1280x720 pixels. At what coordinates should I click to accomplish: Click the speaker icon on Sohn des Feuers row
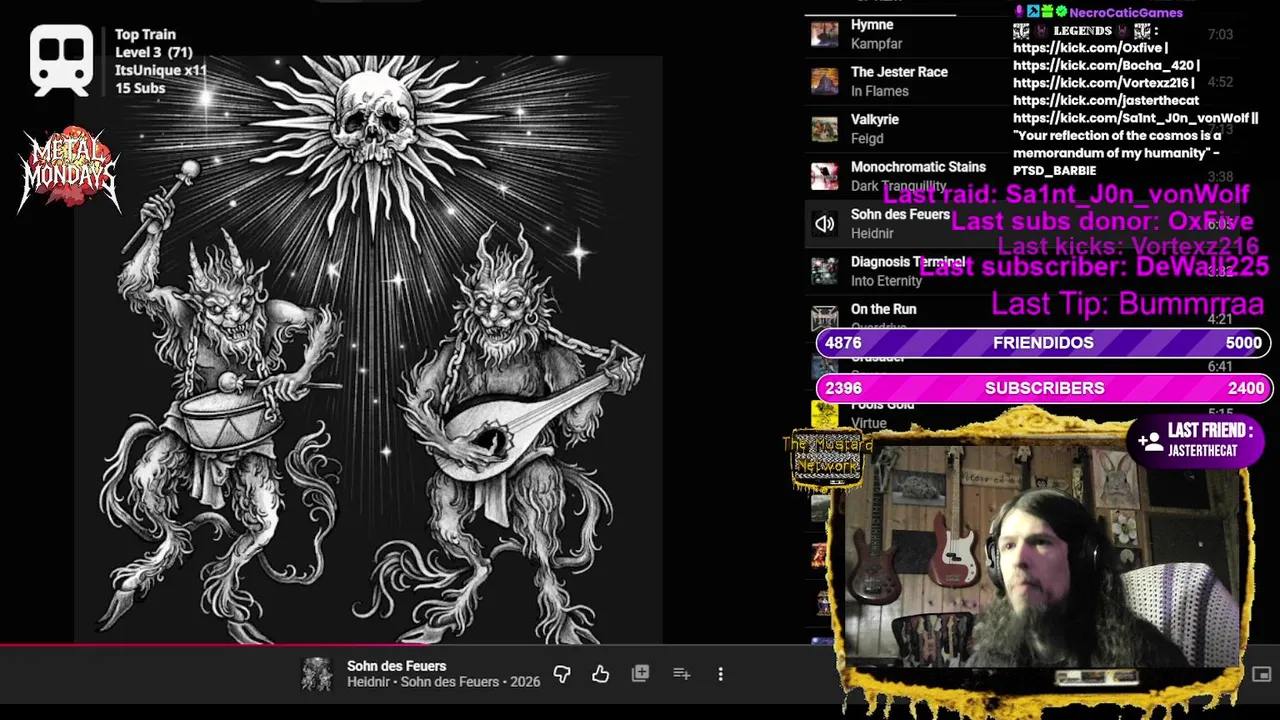click(824, 224)
